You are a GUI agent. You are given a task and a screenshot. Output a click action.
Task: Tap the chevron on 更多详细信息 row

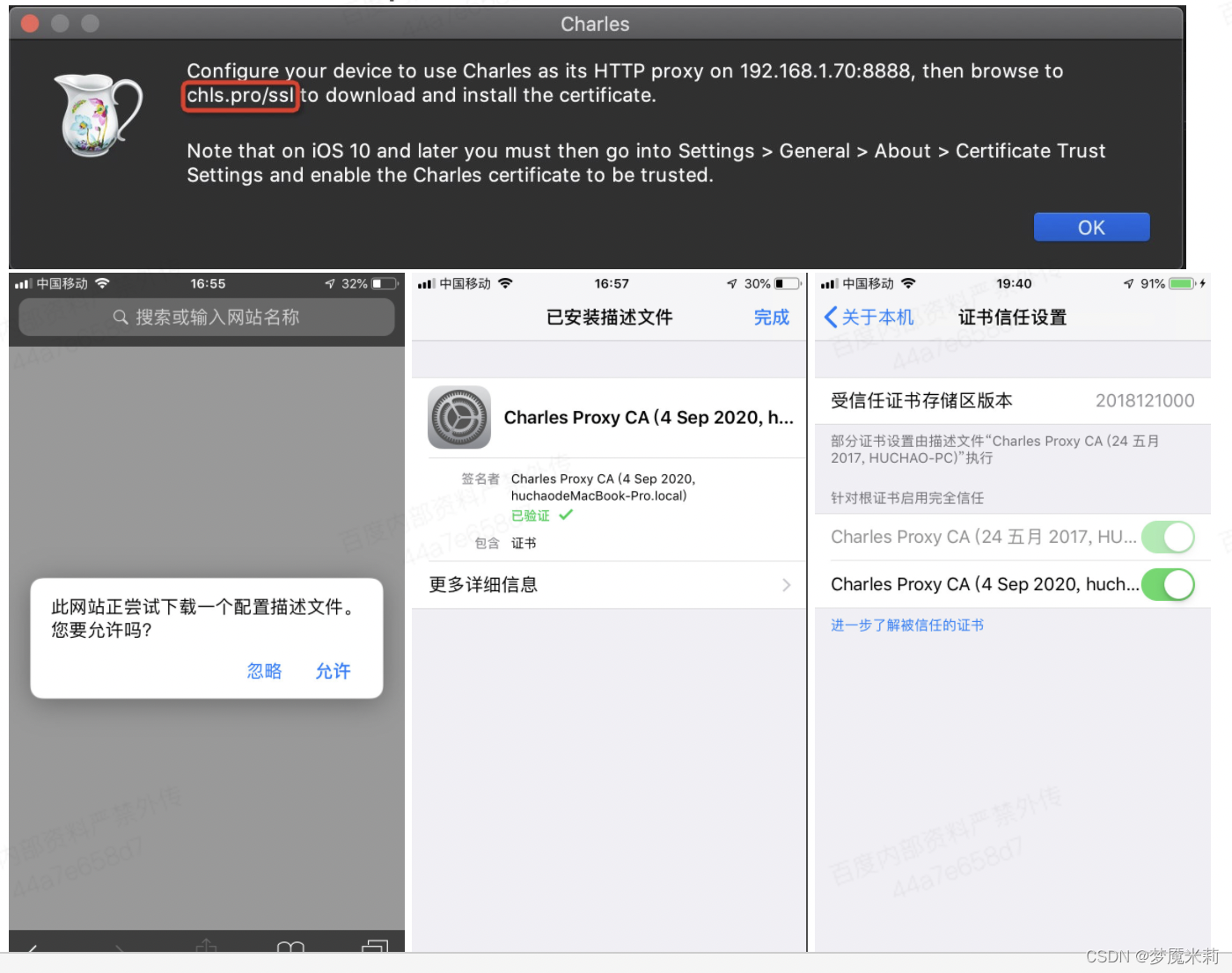click(787, 585)
